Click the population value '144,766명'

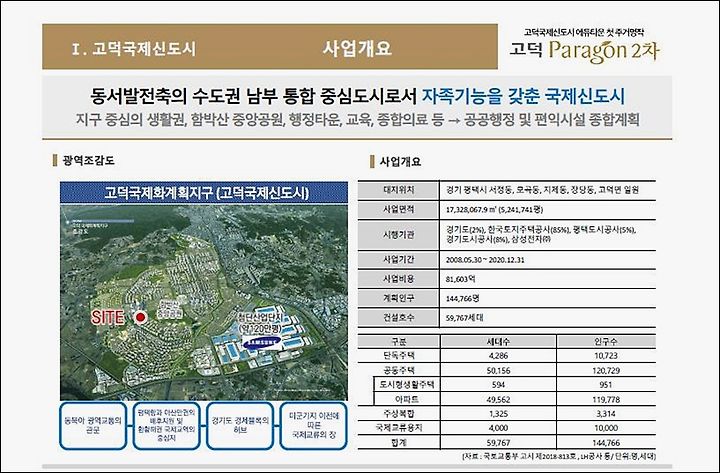pyautogui.click(x=462, y=298)
